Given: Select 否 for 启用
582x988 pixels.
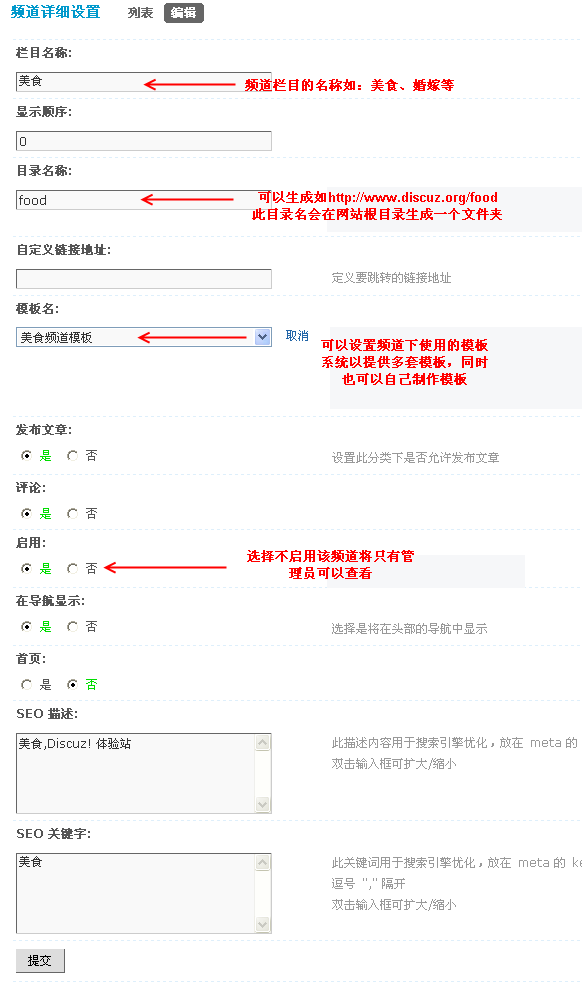Looking at the screenshot, I should [72, 568].
